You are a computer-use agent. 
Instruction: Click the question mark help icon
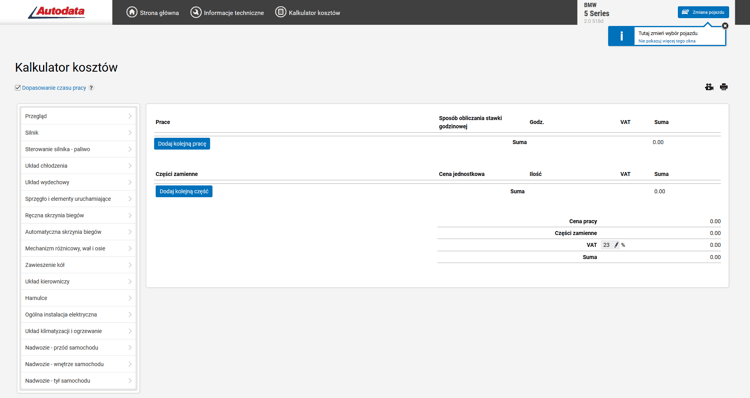[91, 88]
